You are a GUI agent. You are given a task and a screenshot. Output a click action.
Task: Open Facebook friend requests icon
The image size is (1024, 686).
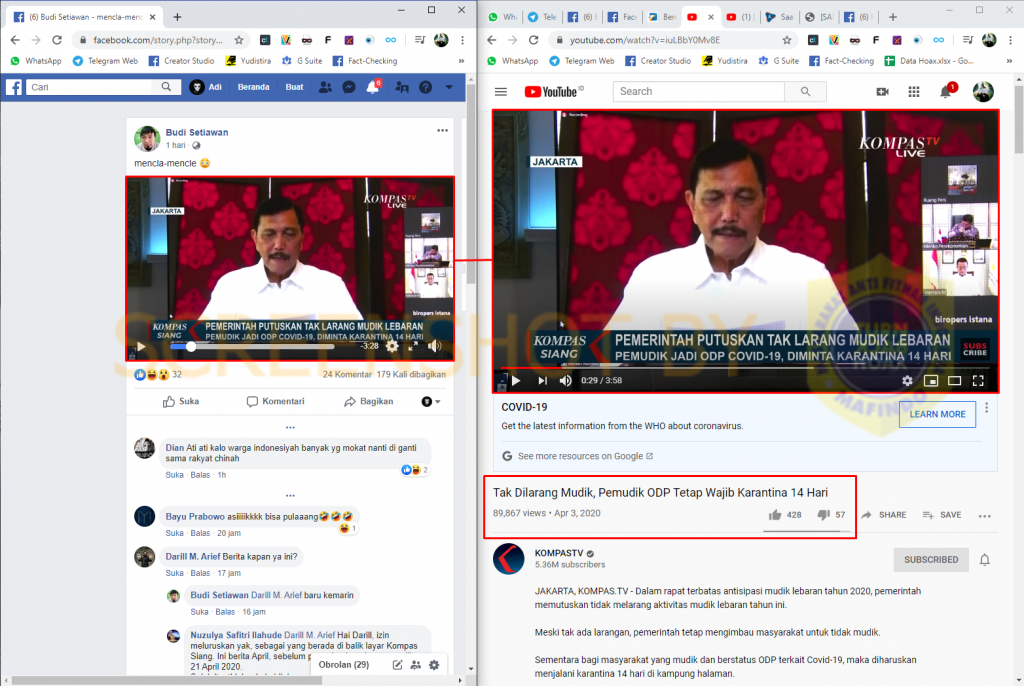(x=324, y=87)
